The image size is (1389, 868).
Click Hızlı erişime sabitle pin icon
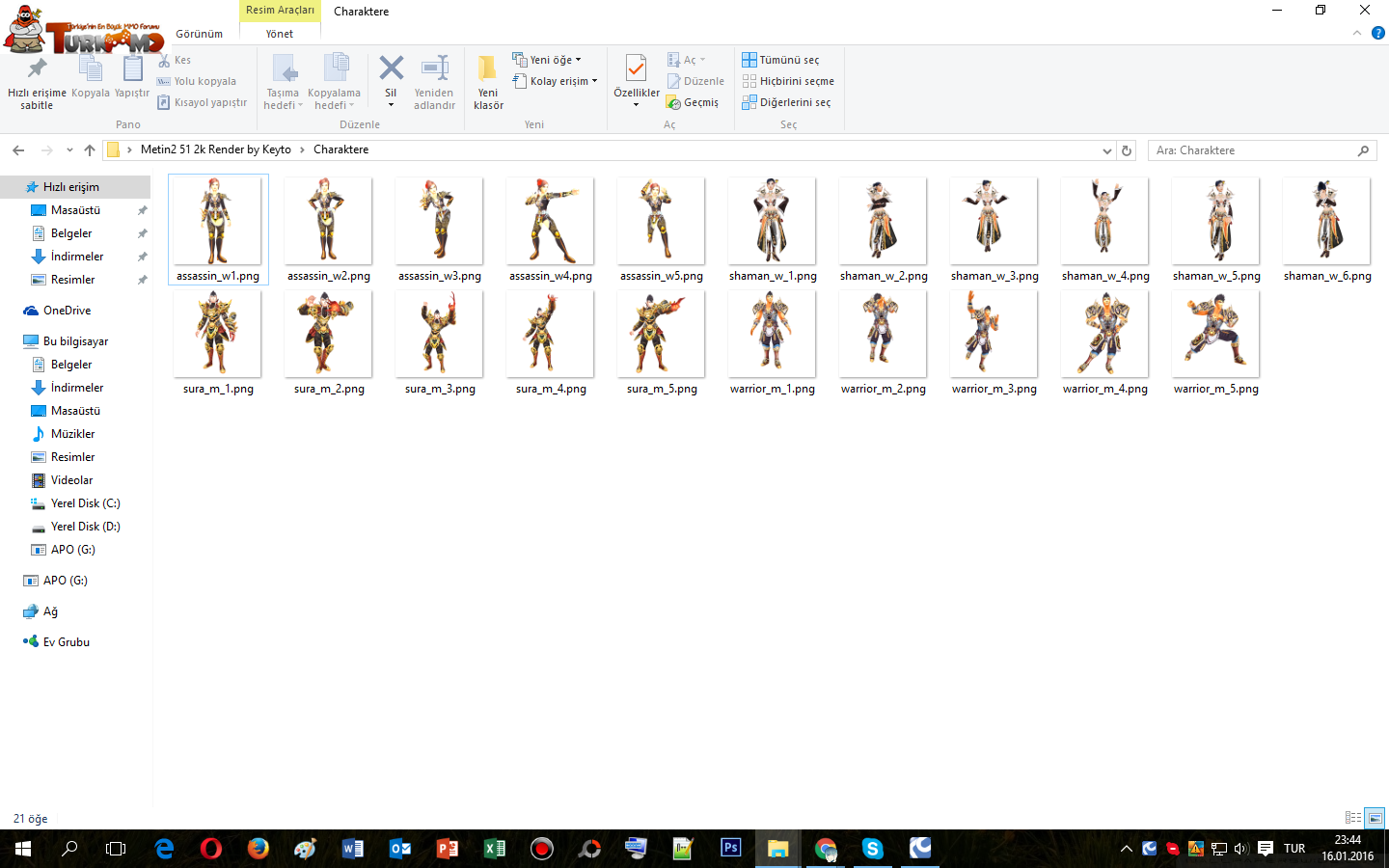click(x=37, y=68)
